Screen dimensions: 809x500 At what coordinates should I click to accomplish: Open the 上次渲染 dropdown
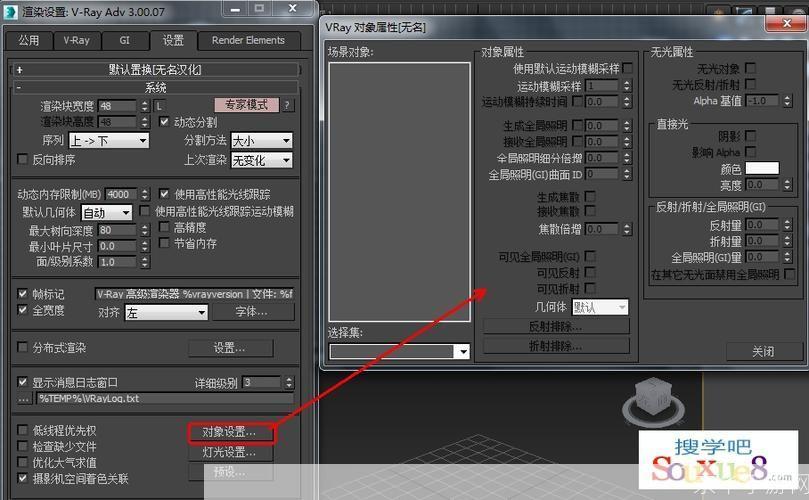coord(262,160)
